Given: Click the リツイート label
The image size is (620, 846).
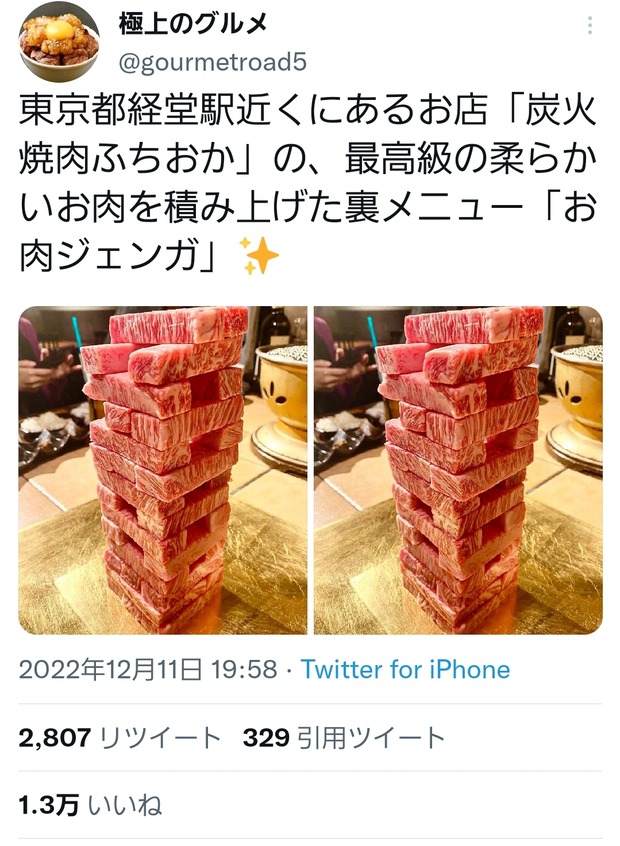Looking at the screenshot, I should (x=161, y=738).
